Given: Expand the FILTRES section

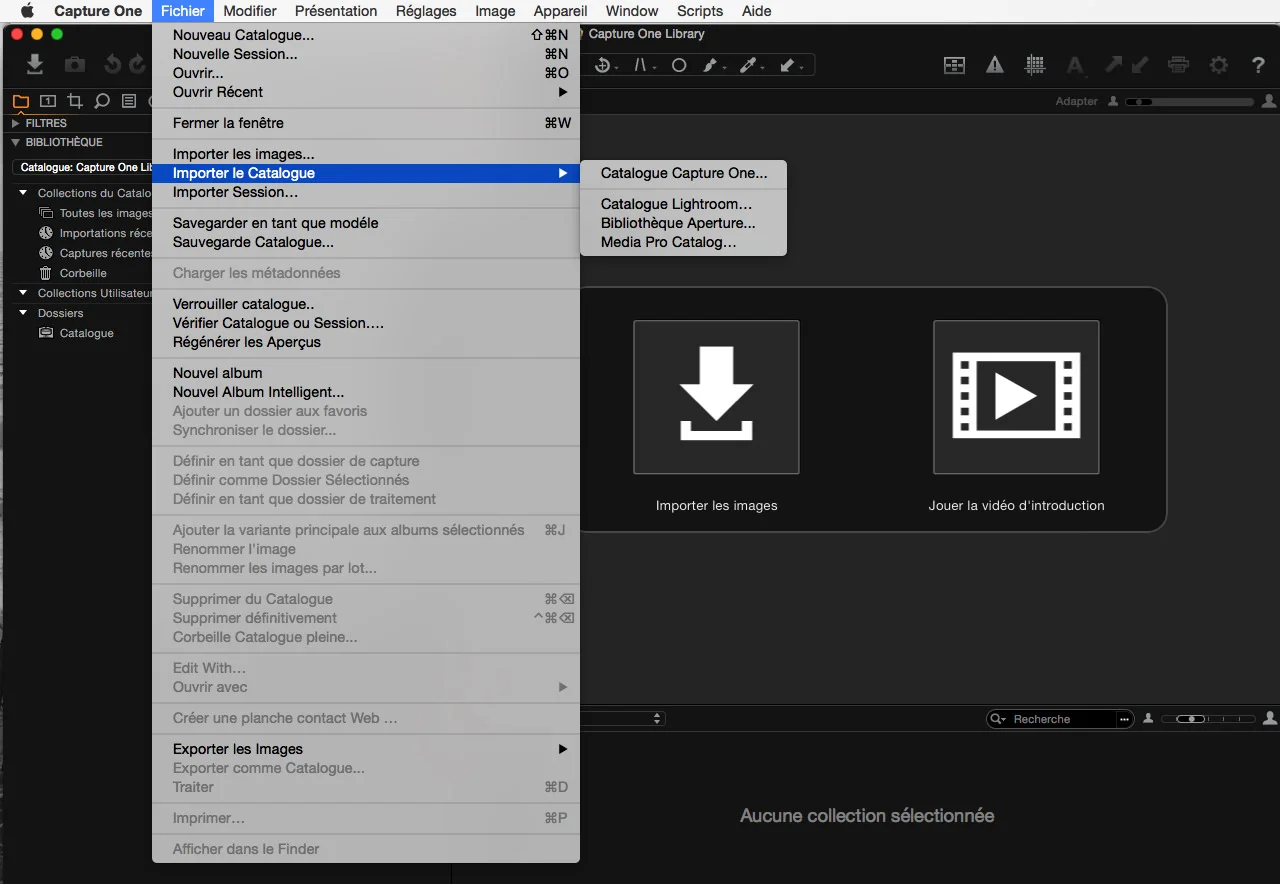Looking at the screenshot, I should click(16, 123).
